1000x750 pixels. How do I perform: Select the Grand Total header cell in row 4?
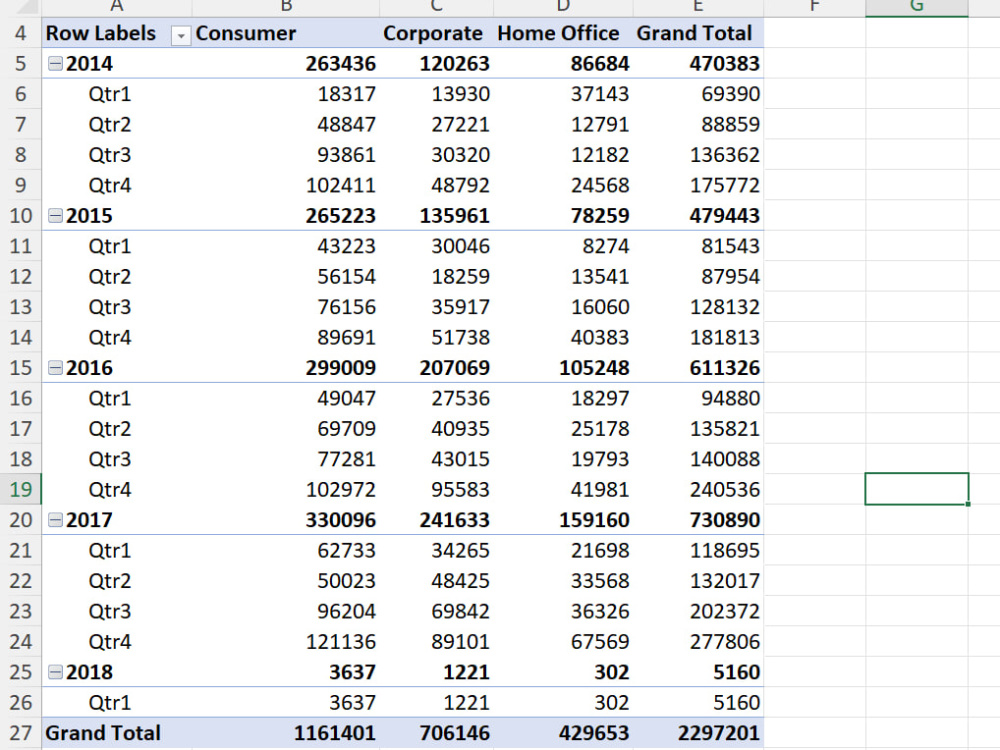(x=698, y=33)
